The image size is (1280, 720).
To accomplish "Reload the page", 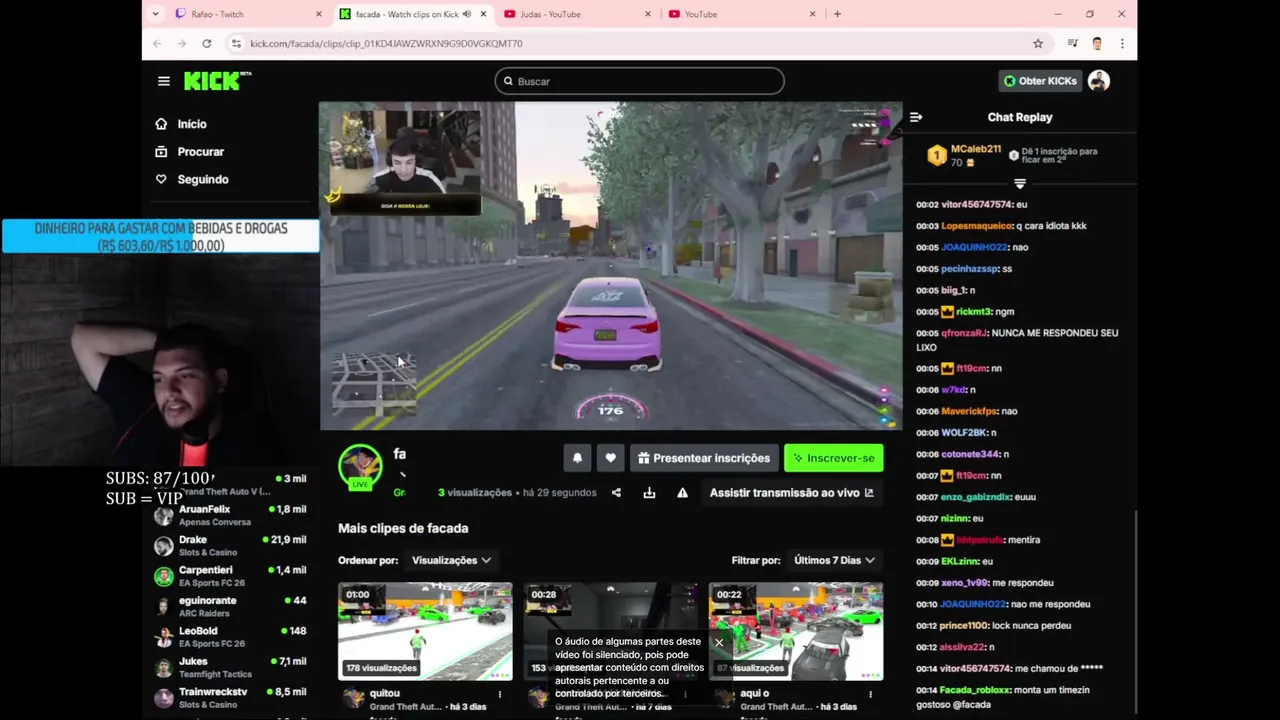I will (206, 44).
